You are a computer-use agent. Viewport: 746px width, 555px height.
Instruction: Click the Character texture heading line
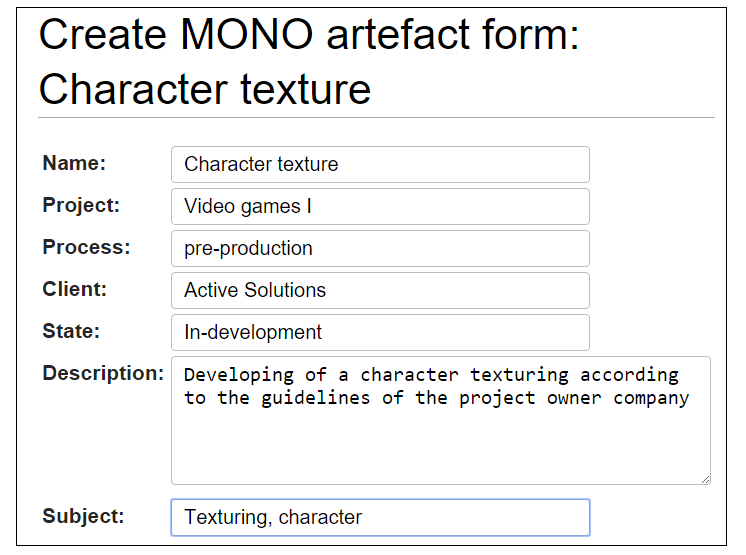(205, 89)
